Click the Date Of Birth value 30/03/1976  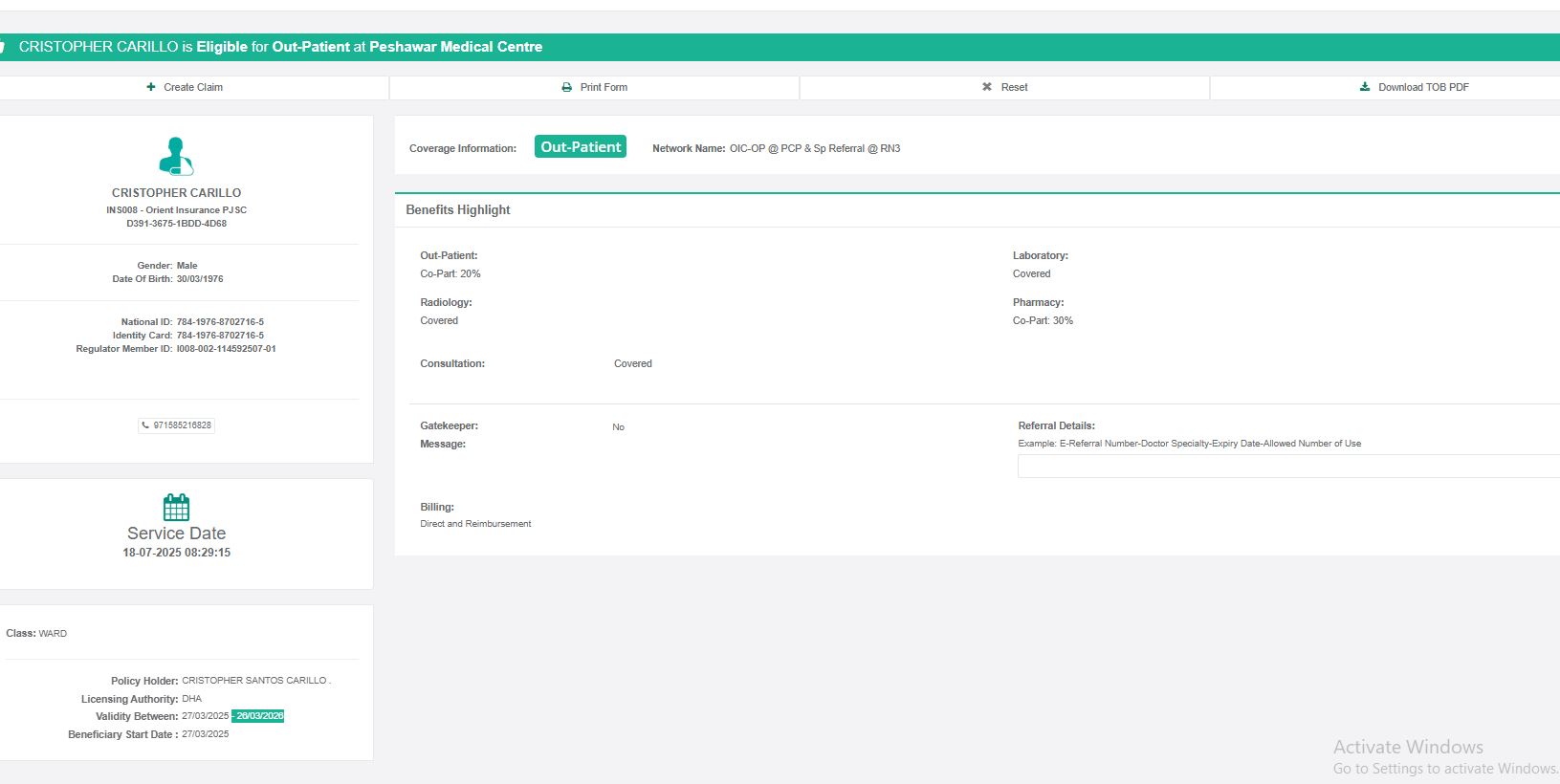click(x=200, y=279)
